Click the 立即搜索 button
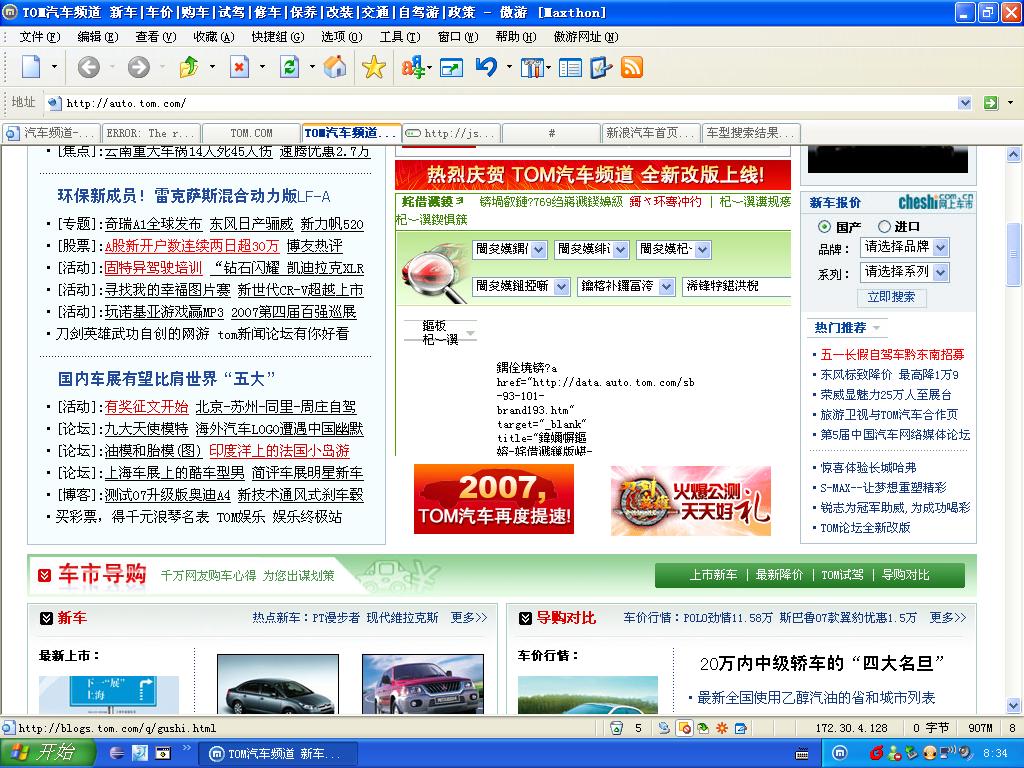The width and height of the screenshot is (1024, 768). [891, 297]
